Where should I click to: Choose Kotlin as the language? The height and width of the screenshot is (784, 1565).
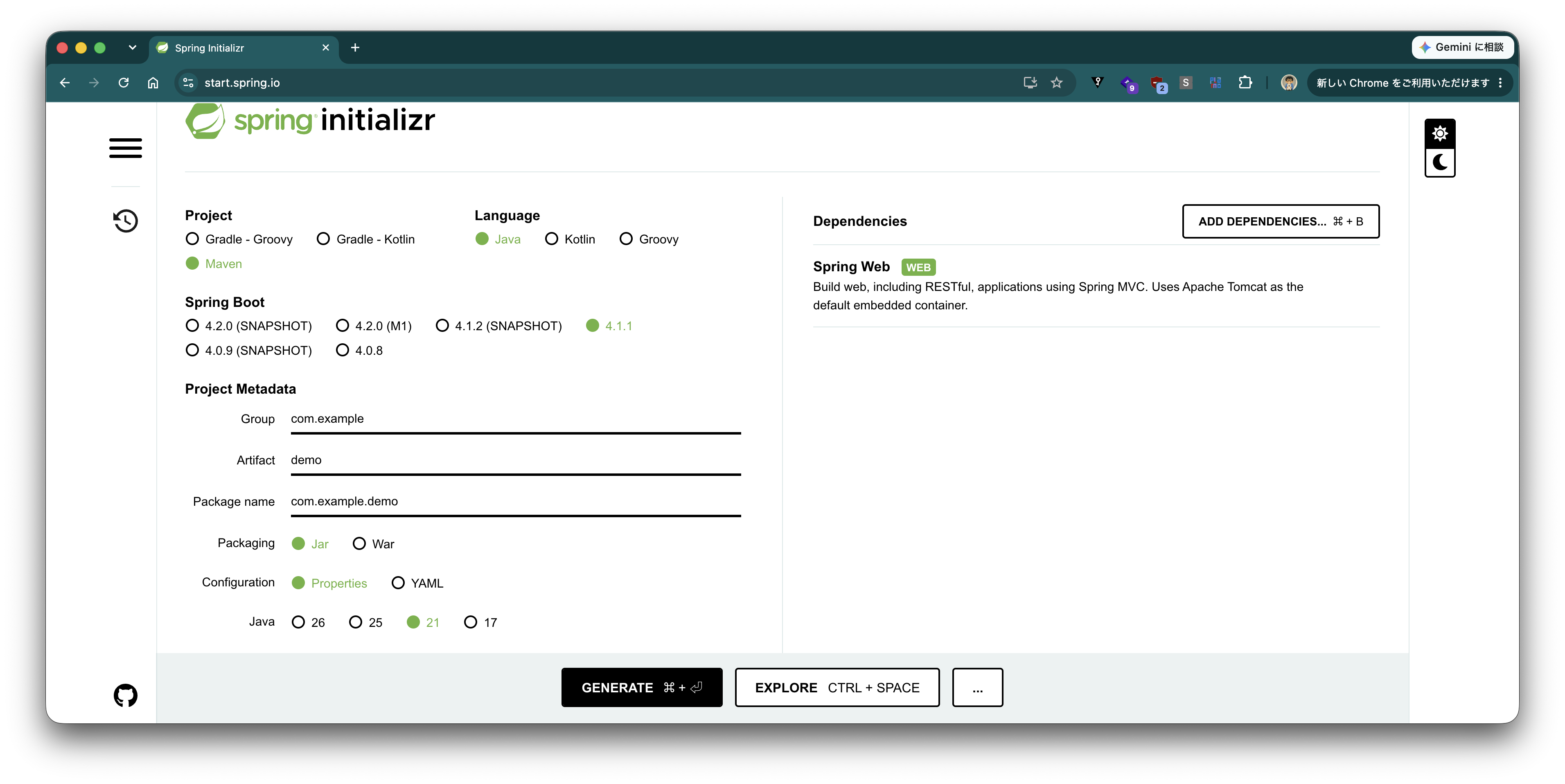coord(570,239)
